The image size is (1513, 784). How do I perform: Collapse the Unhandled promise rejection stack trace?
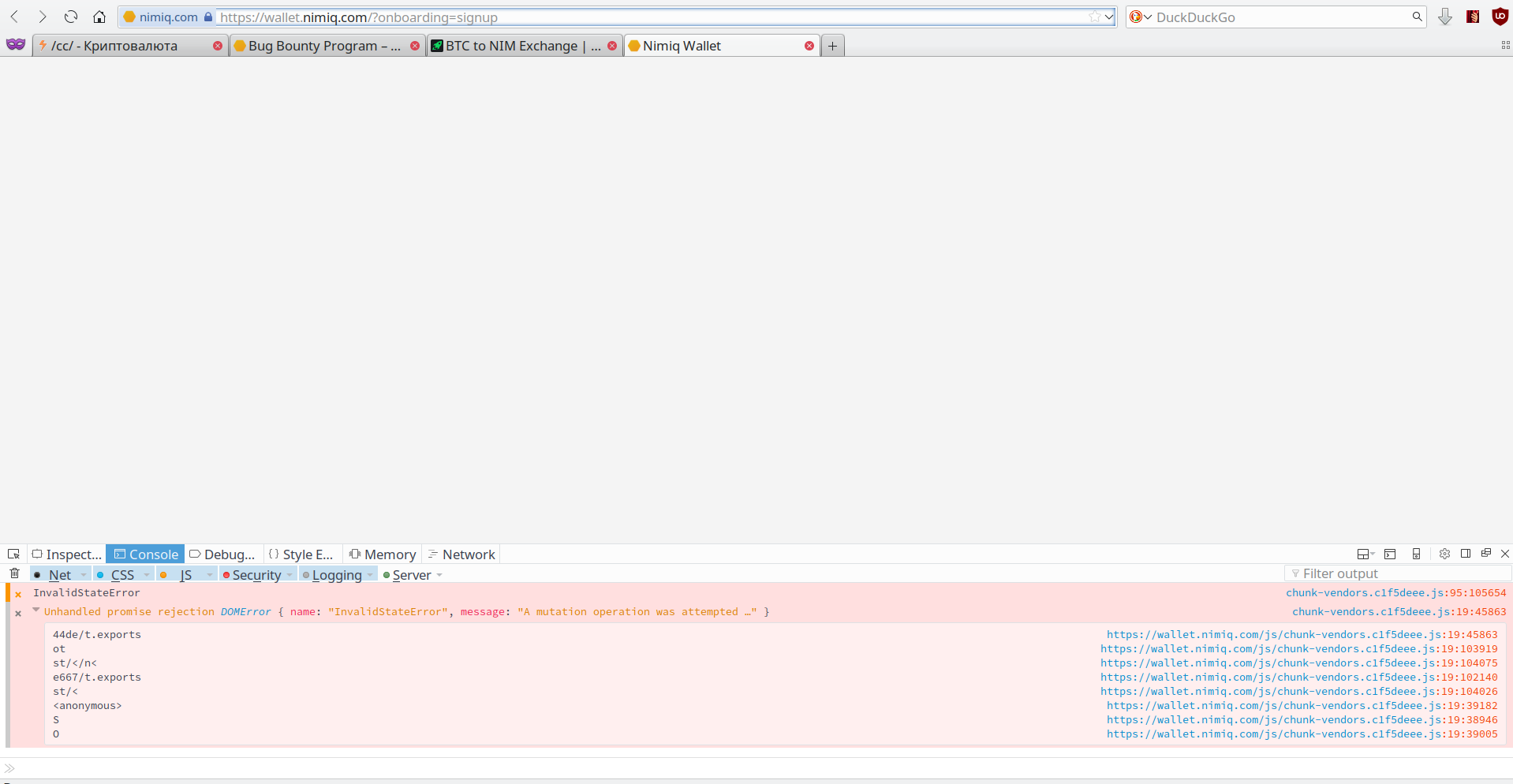35,610
